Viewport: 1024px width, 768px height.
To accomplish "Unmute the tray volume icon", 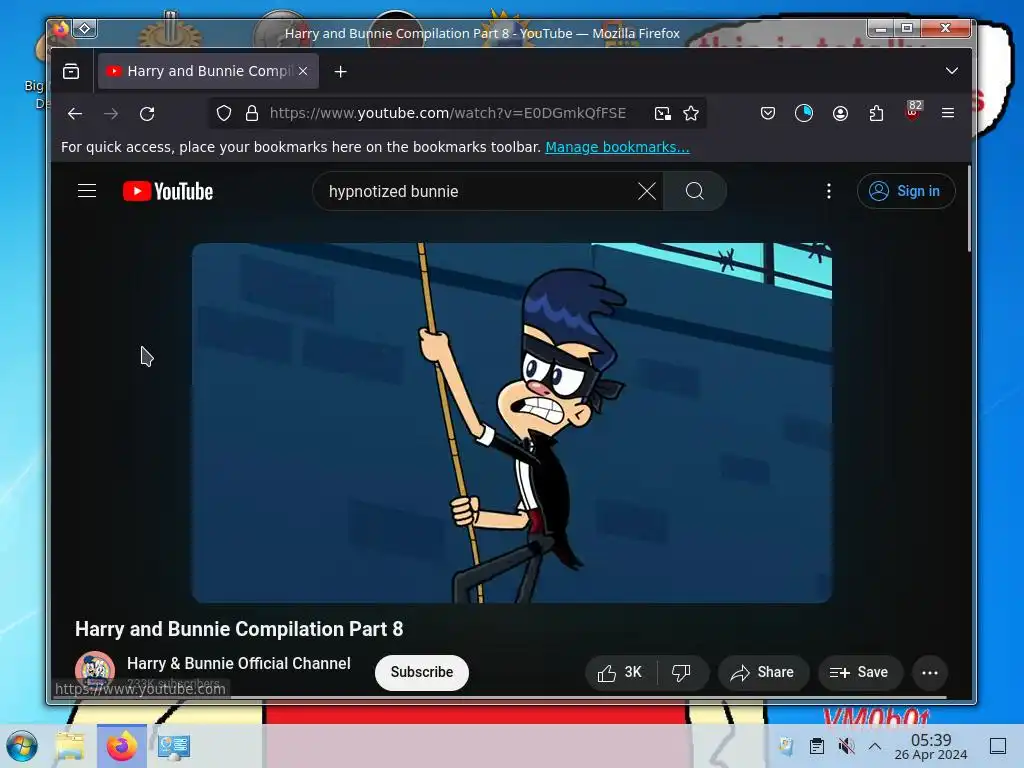I will [x=846, y=746].
